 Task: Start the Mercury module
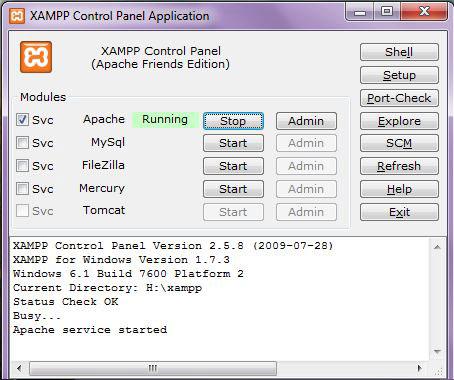coord(233,189)
